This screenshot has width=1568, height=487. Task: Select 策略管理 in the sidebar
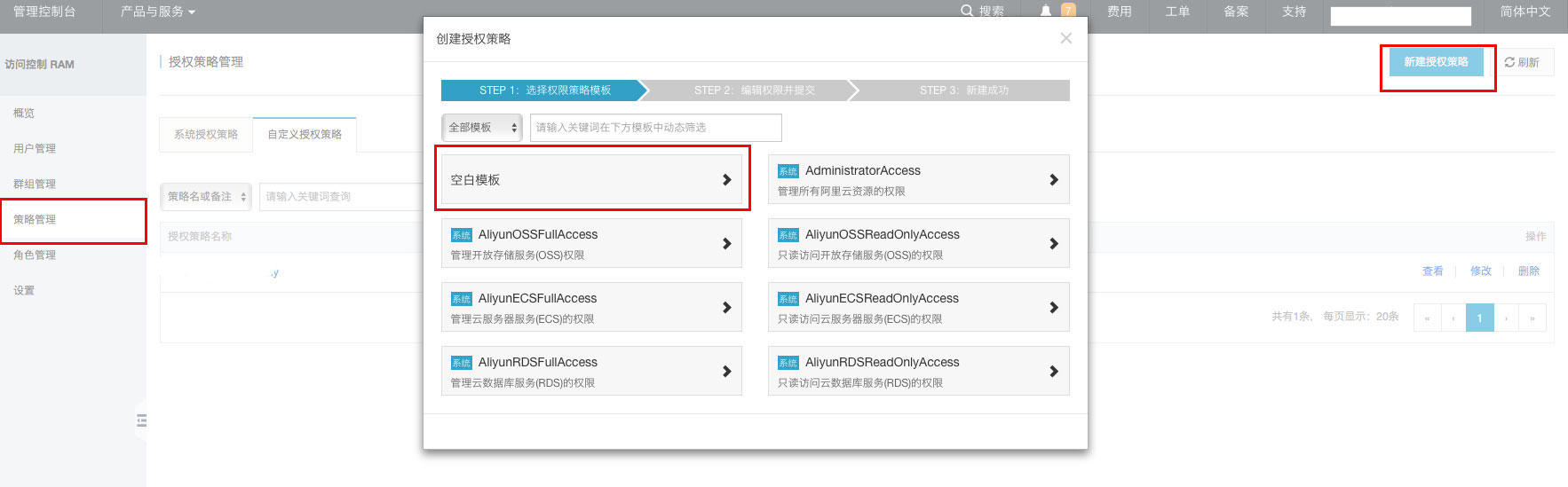[x=35, y=220]
